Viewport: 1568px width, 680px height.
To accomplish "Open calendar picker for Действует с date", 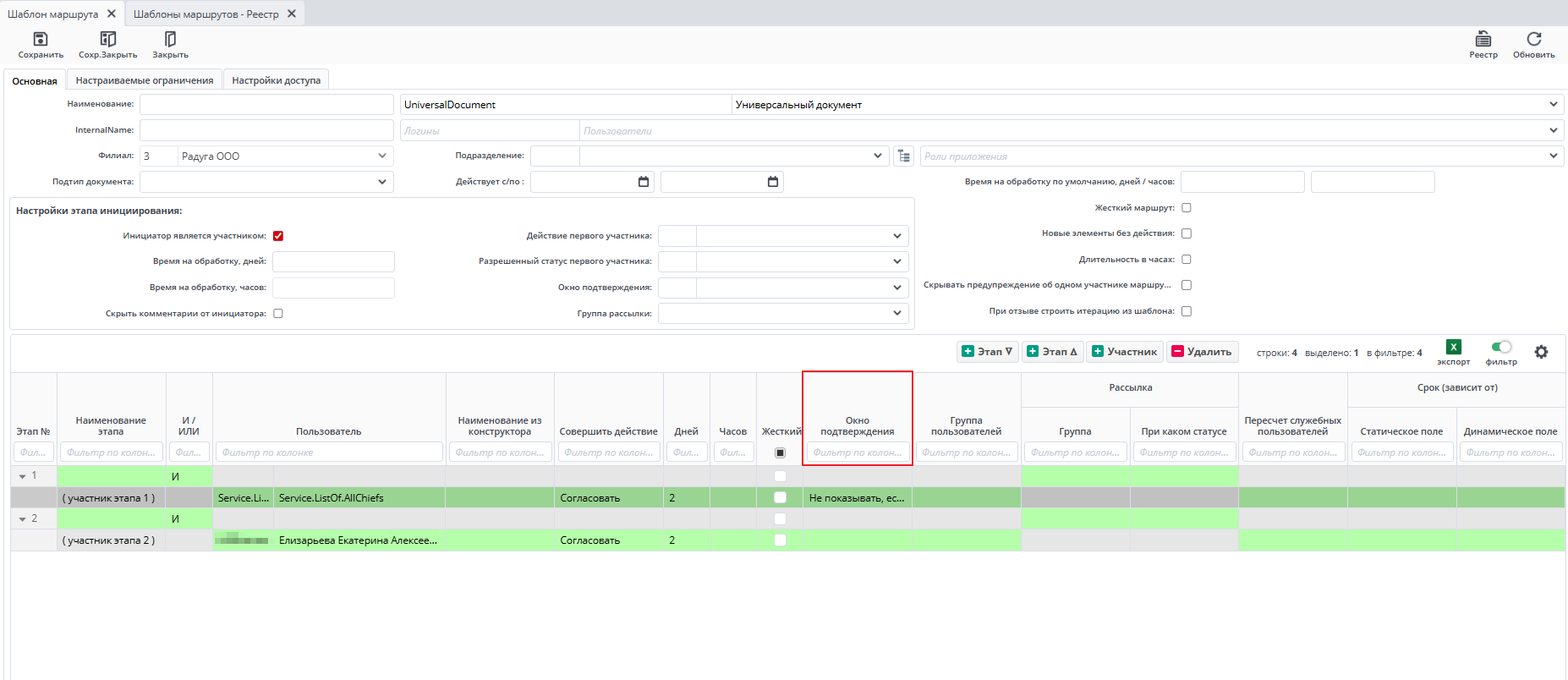I will [x=644, y=182].
